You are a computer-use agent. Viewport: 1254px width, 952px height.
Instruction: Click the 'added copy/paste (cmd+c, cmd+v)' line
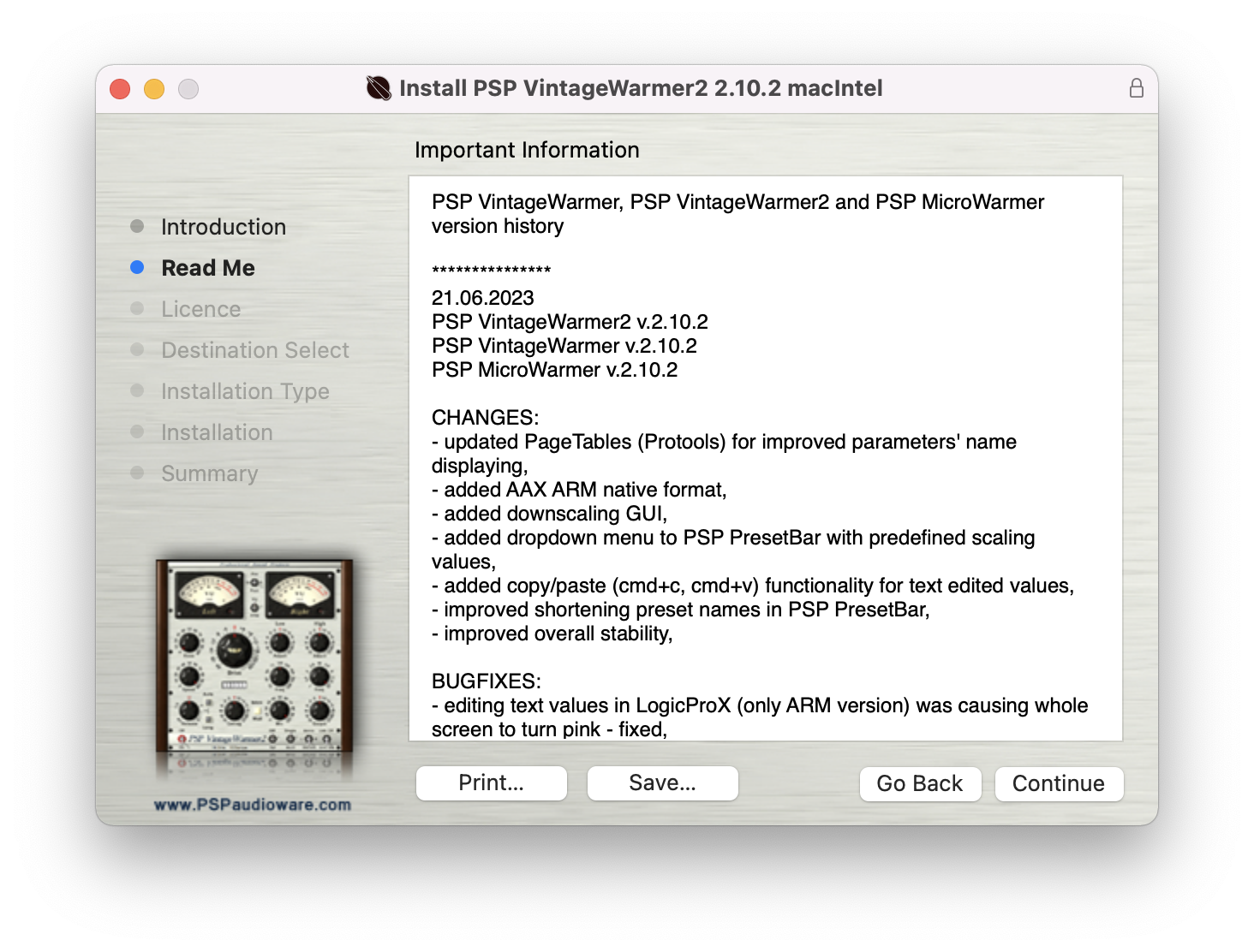pyautogui.click(x=753, y=586)
